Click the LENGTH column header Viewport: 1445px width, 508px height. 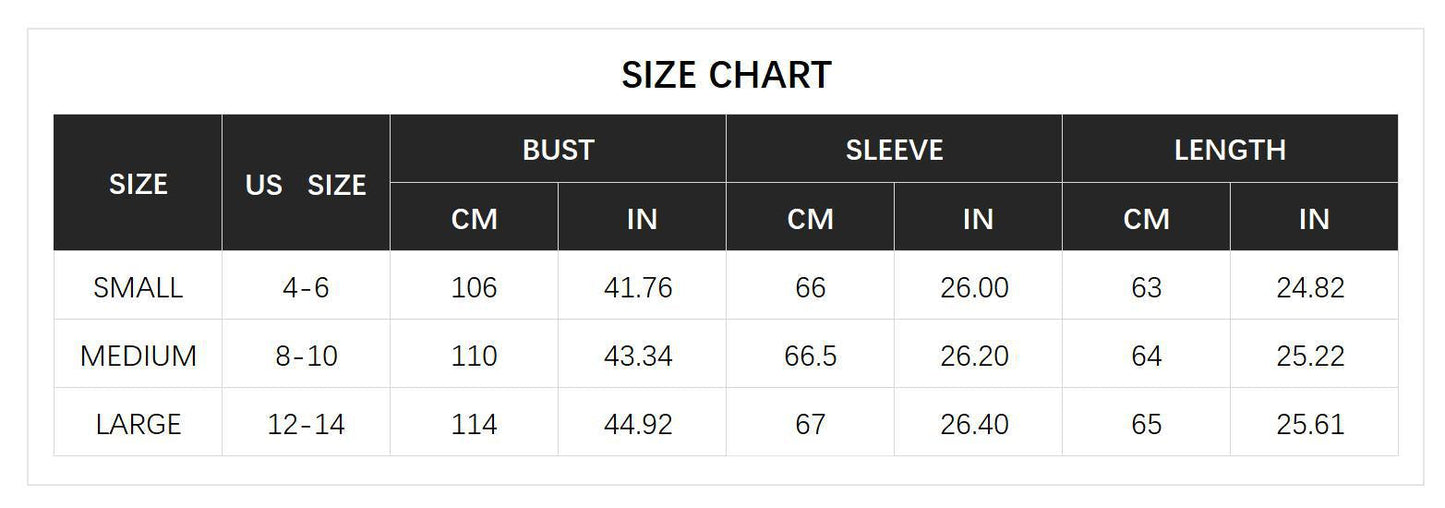[1229, 150]
